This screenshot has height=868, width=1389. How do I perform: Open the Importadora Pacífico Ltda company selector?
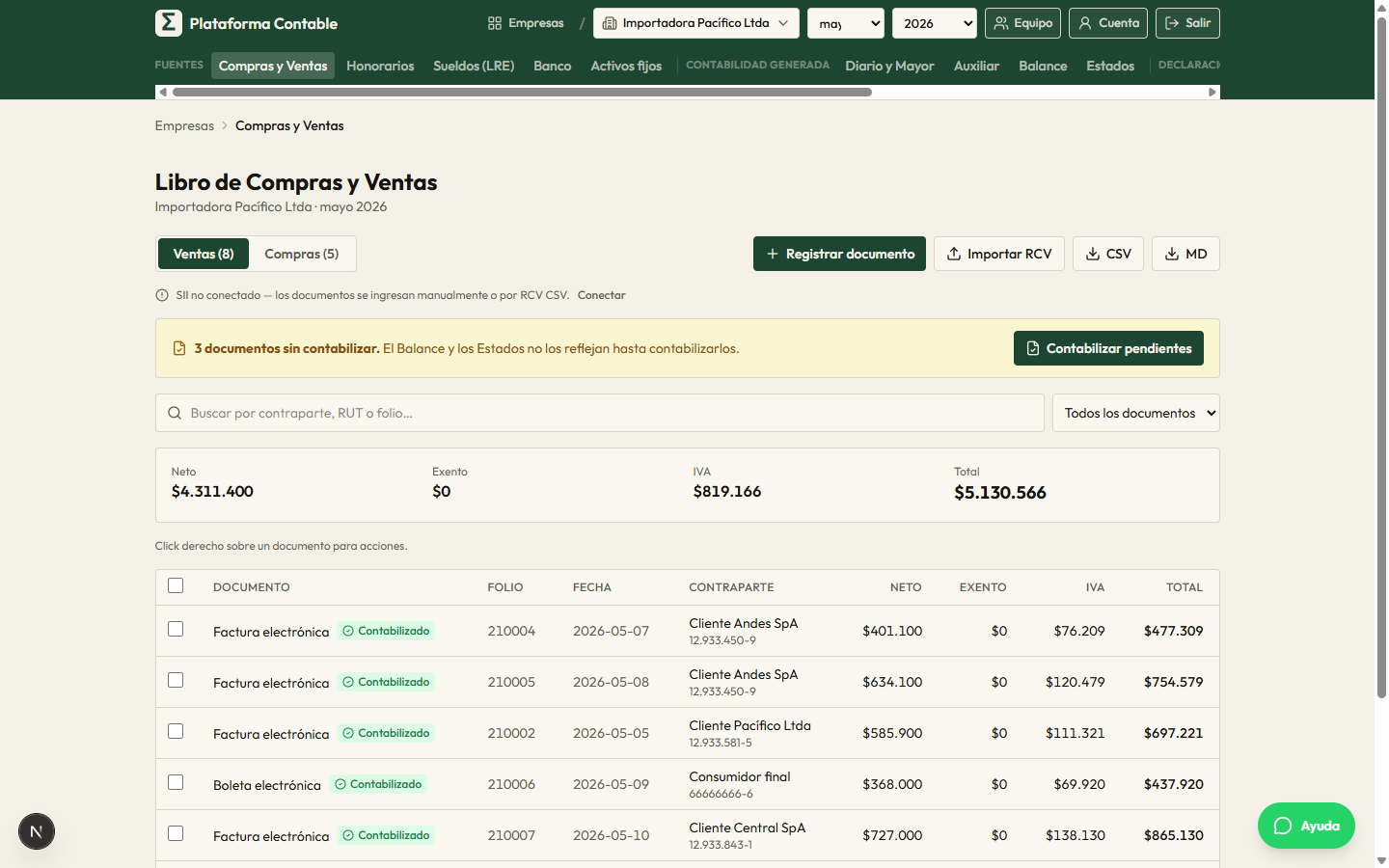[696, 23]
